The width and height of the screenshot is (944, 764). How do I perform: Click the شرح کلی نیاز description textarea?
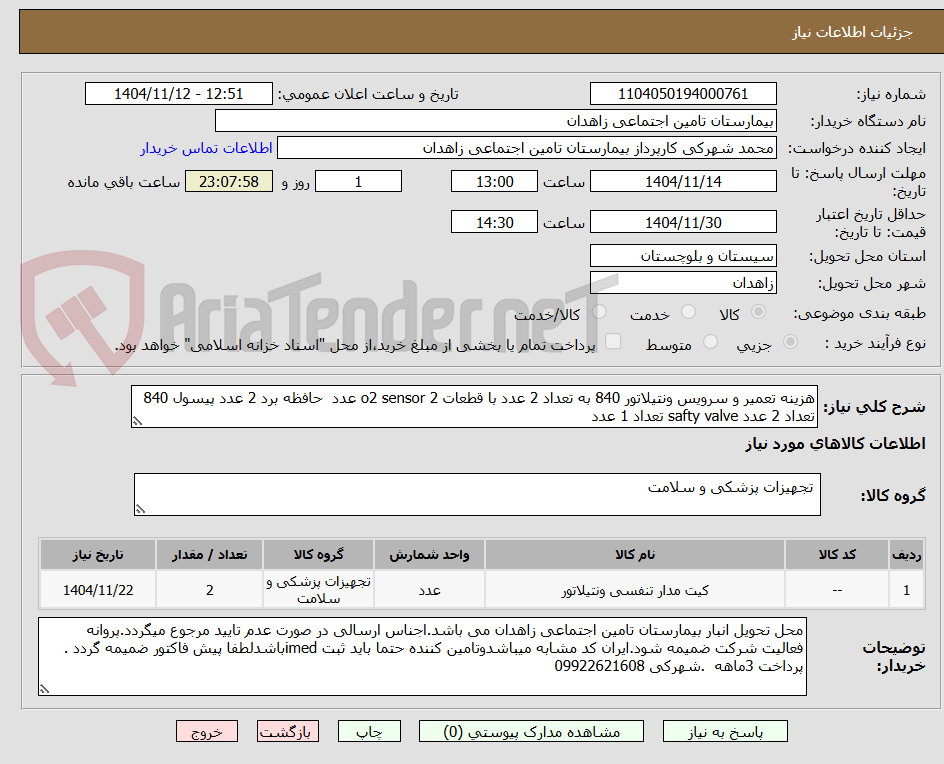coord(474,407)
